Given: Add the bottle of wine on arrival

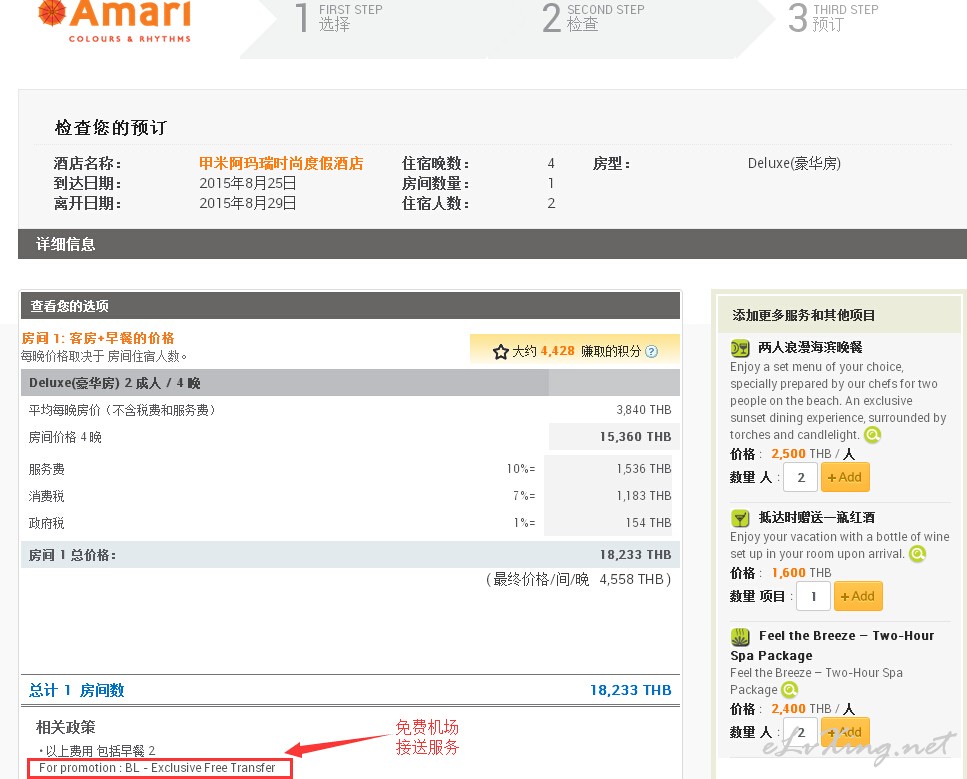Looking at the screenshot, I should click(x=858, y=596).
